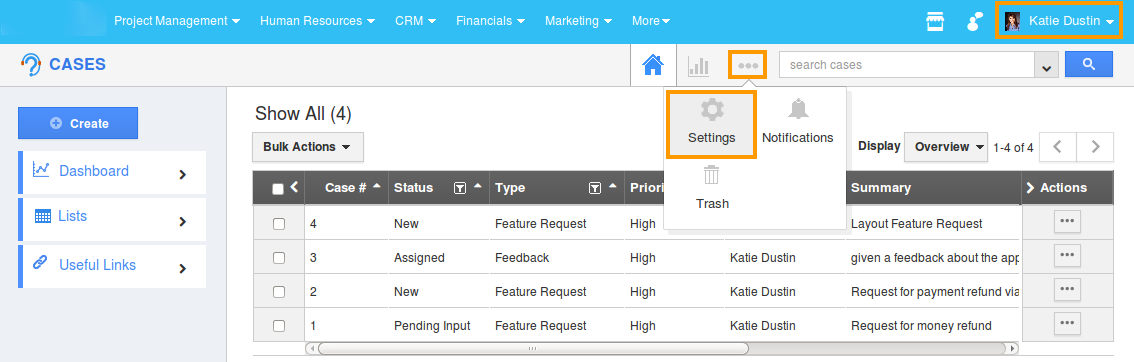1134x362 pixels.
Task: Open actions menu for case 1
Action: (1067, 323)
